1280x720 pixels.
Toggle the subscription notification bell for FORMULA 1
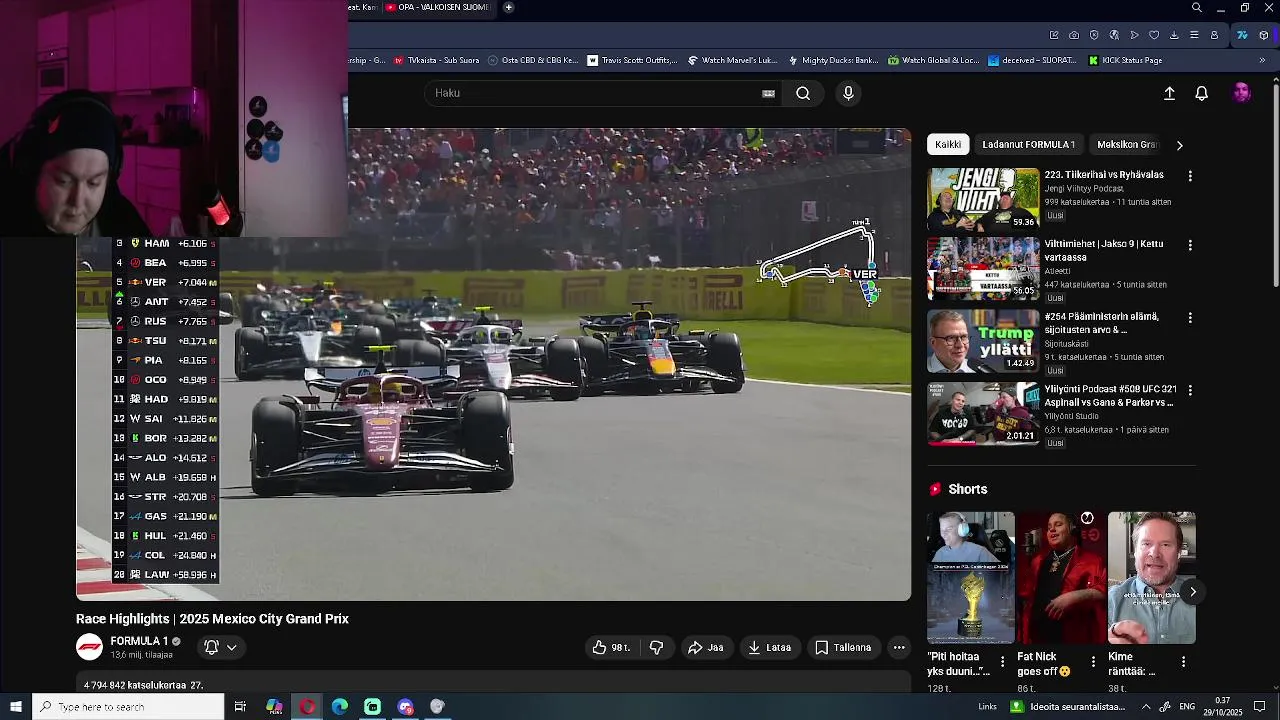220,647
